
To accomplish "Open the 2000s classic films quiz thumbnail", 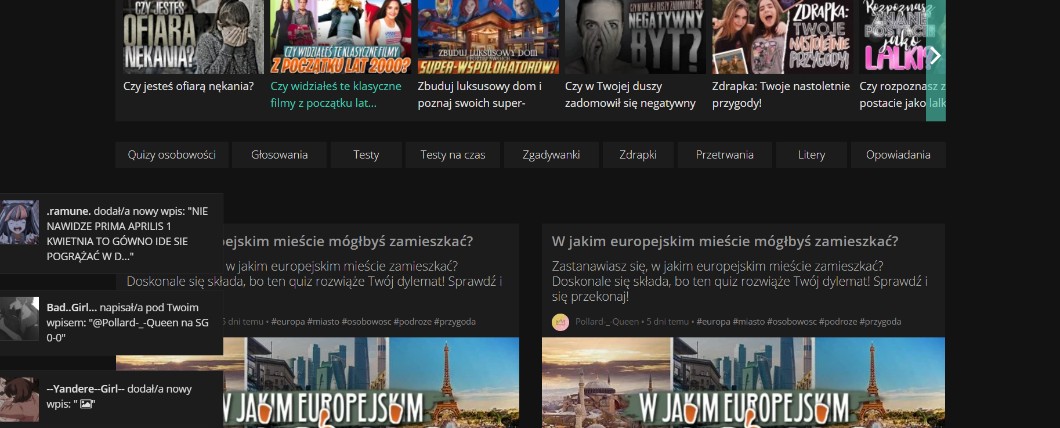I will tap(340, 37).
